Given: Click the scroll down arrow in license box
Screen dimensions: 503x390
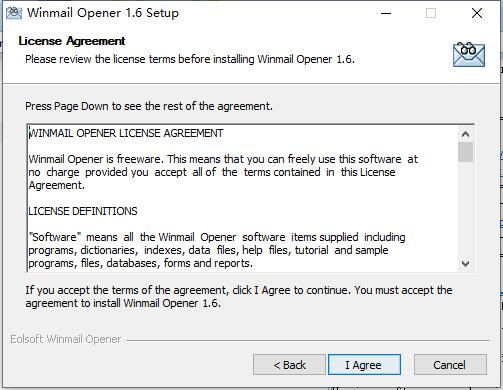Looking at the screenshot, I should pyautogui.click(x=465, y=264).
